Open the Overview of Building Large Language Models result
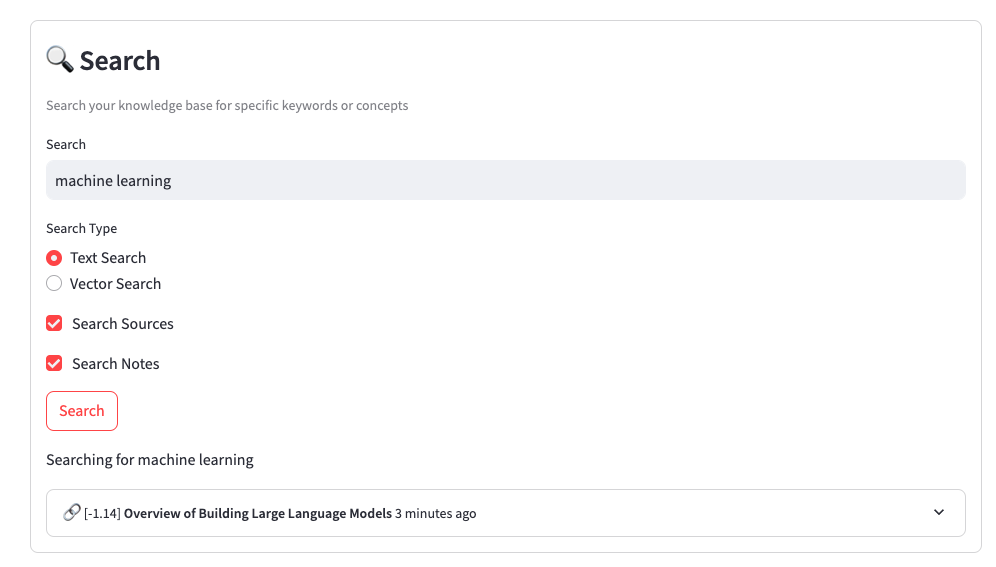The image size is (996, 567). tap(257, 514)
